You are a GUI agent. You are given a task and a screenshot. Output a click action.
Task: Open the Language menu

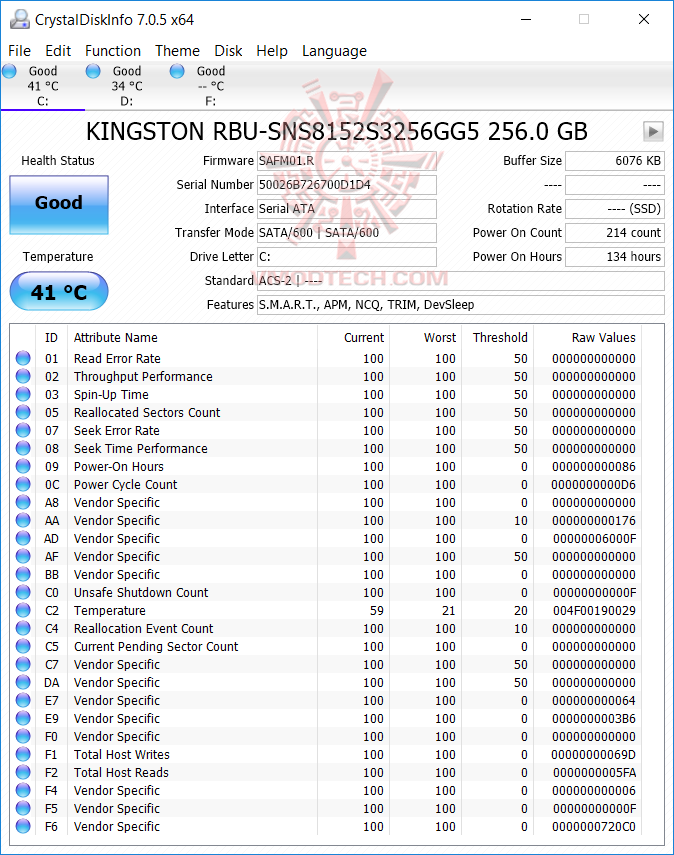point(334,51)
